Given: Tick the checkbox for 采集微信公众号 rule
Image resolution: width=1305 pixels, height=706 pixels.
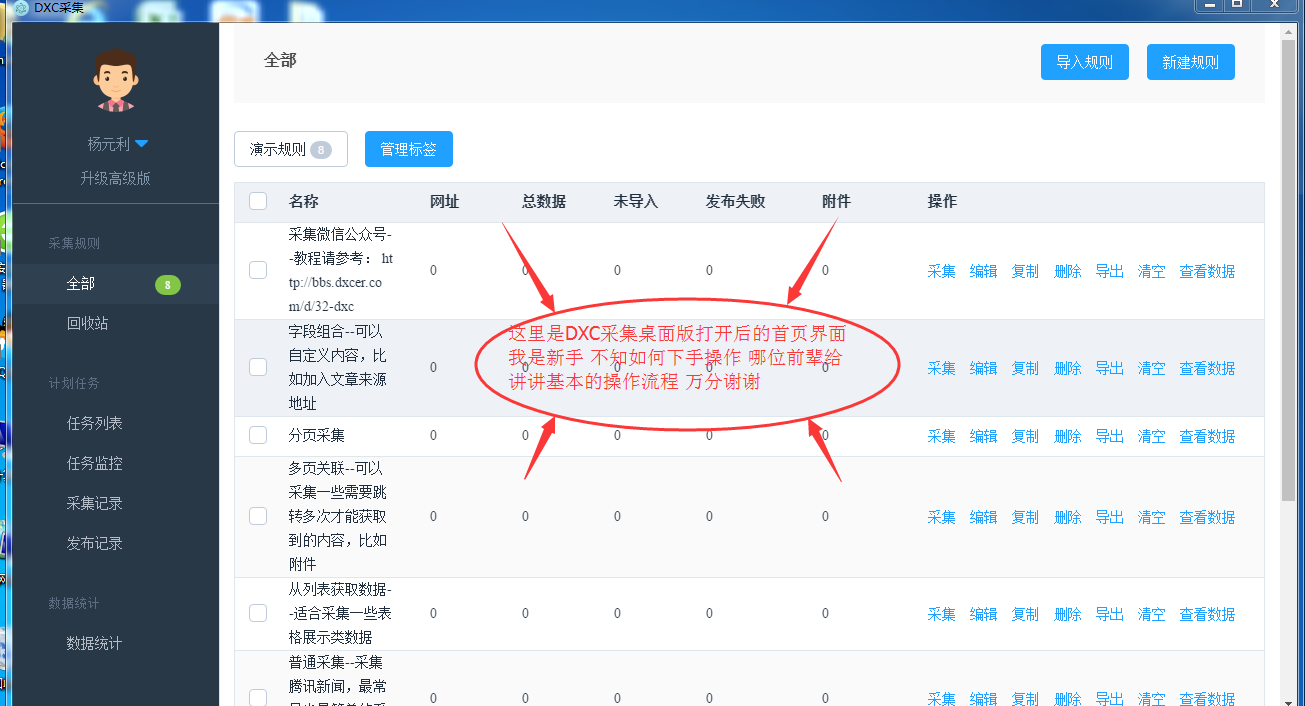Looking at the screenshot, I should tap(258, 270).
